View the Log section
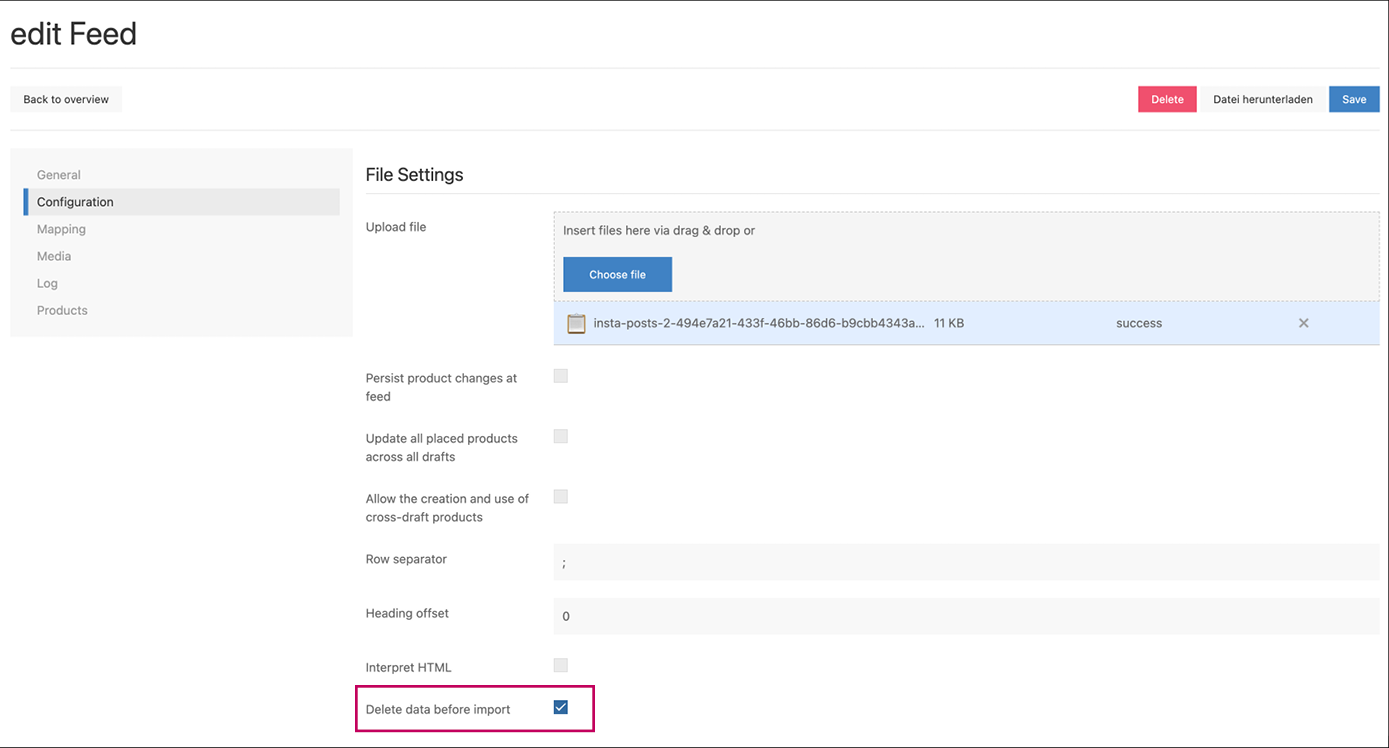The height and width of the screenshot is (748, 1389). tap(47, 283)
